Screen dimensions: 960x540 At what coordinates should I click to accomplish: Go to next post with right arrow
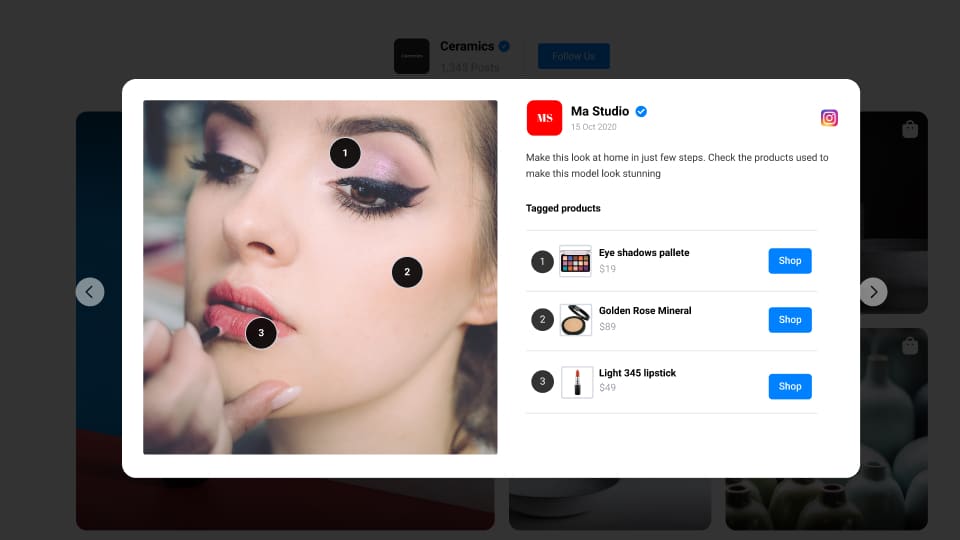click(x=873, y=291)
